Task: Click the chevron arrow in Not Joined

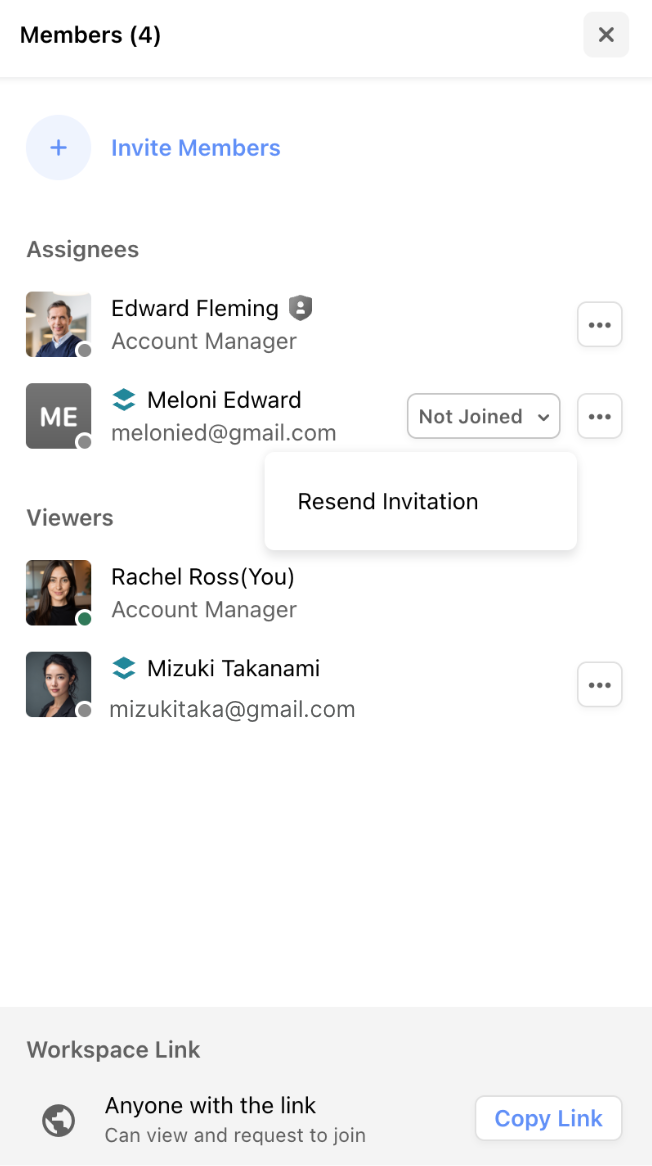Action: (543, 417)
